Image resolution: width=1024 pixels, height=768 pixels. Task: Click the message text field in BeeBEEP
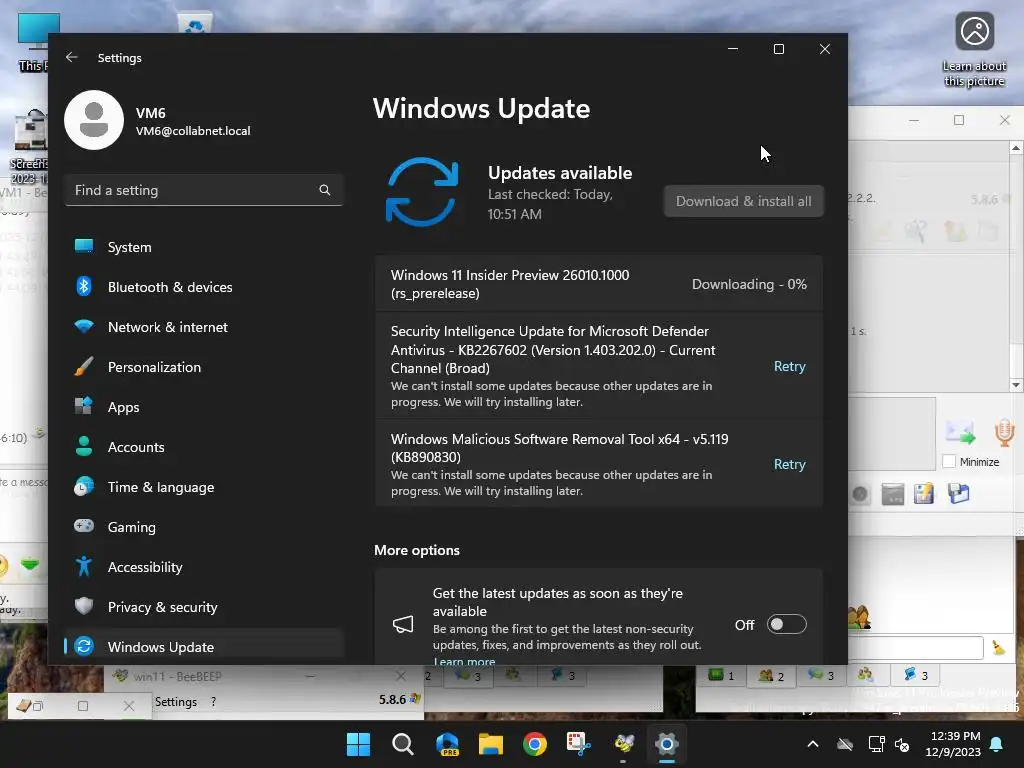click(916, 647)
